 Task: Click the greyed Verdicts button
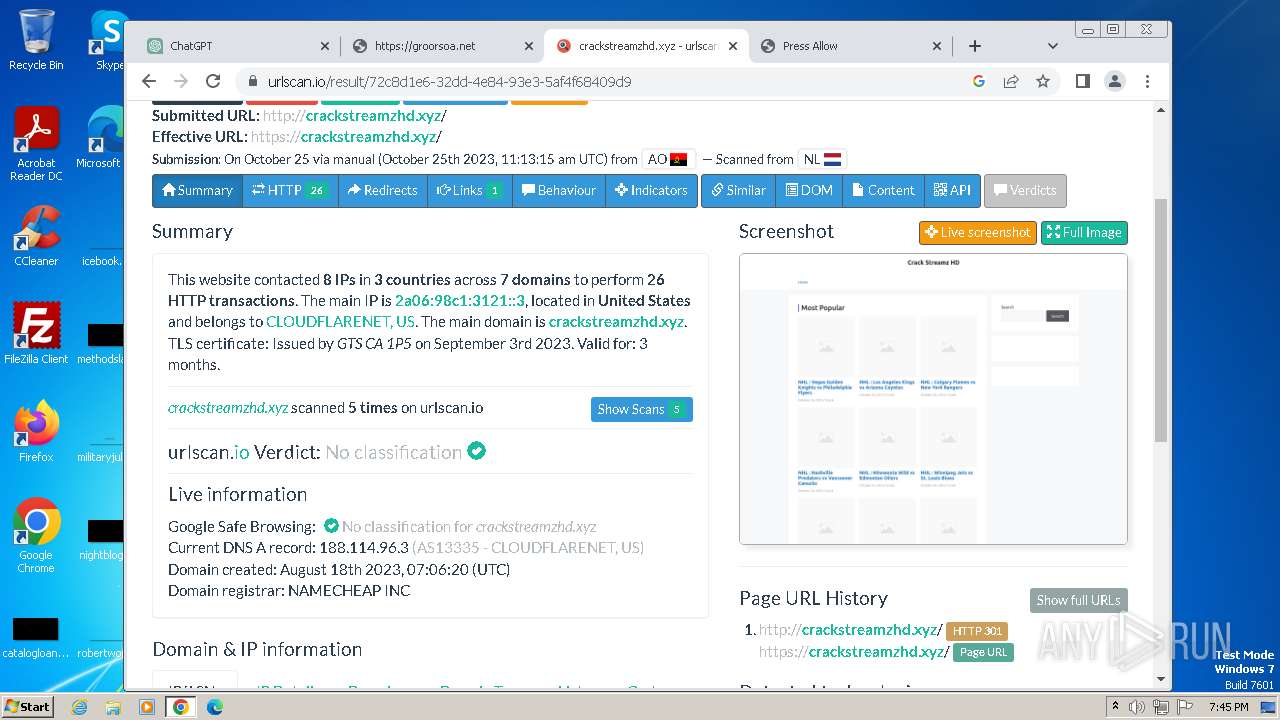[1025, 190]
